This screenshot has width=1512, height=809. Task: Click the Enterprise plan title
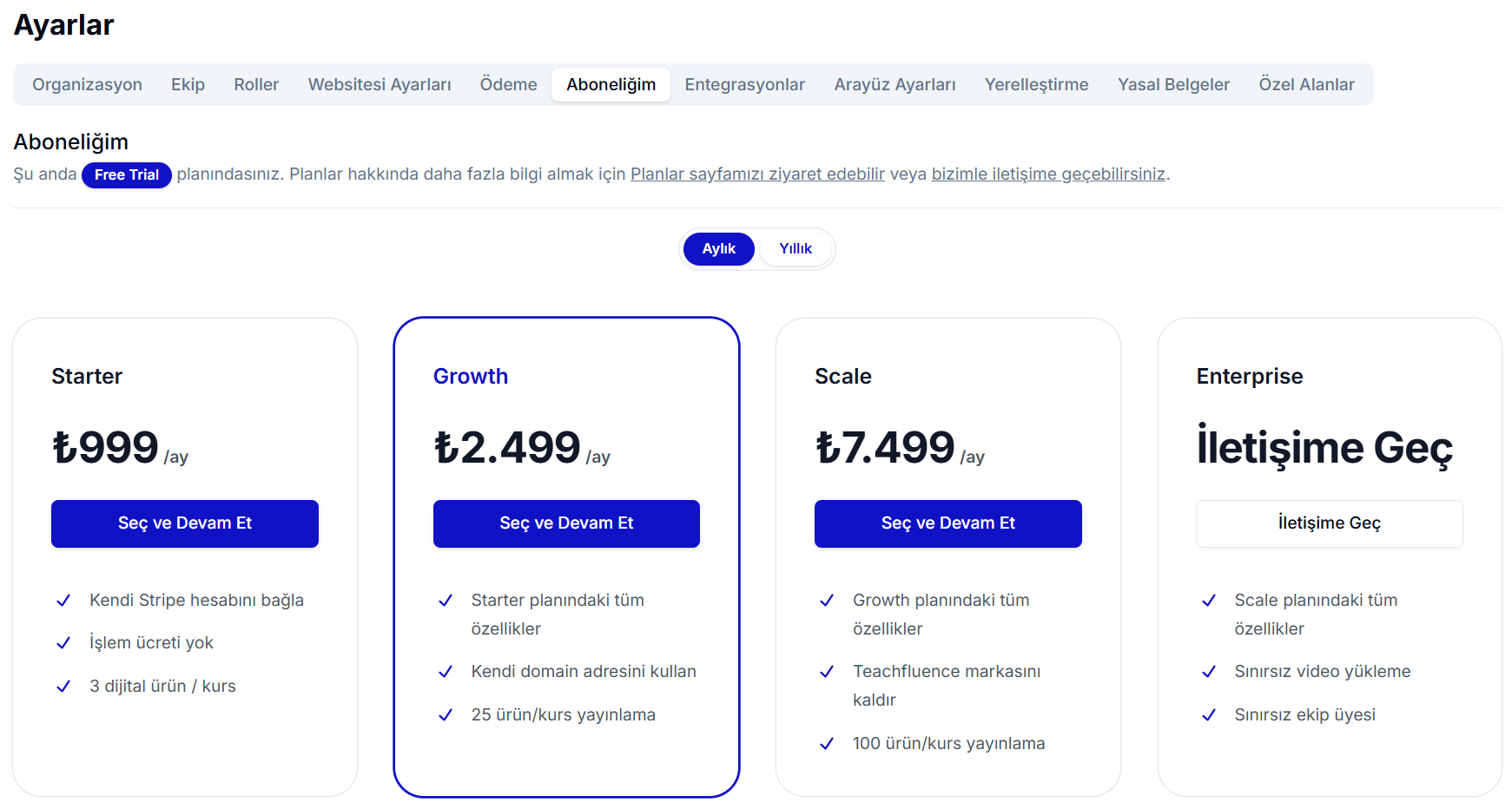pos(1250,376)
